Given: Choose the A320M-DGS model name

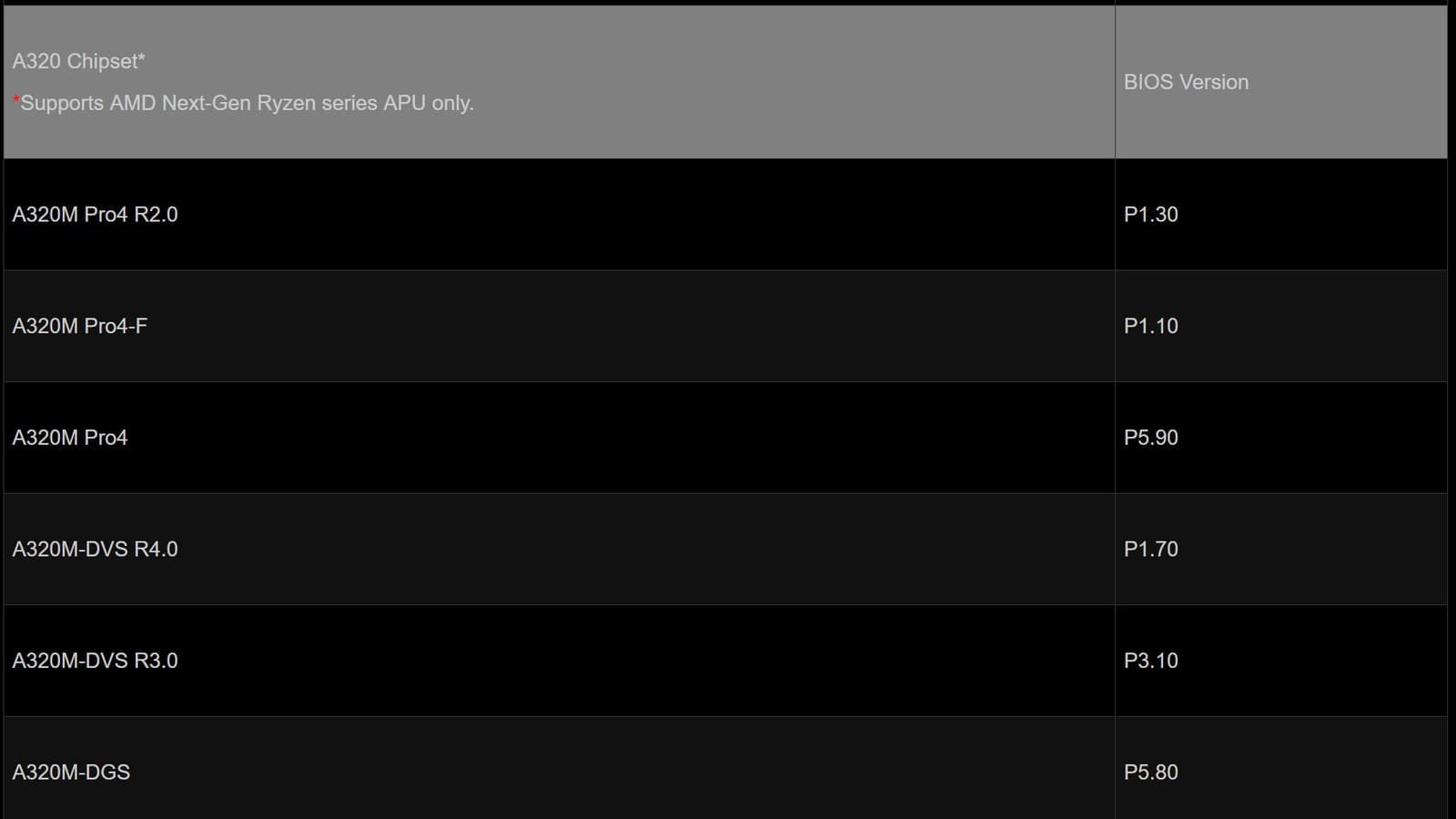Looking at the screenshot, I should coord(71,773).
